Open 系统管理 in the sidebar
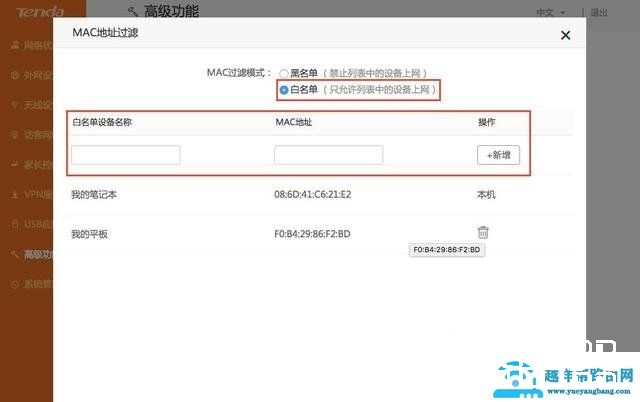The image size is (640, 402). coord(32,284)
